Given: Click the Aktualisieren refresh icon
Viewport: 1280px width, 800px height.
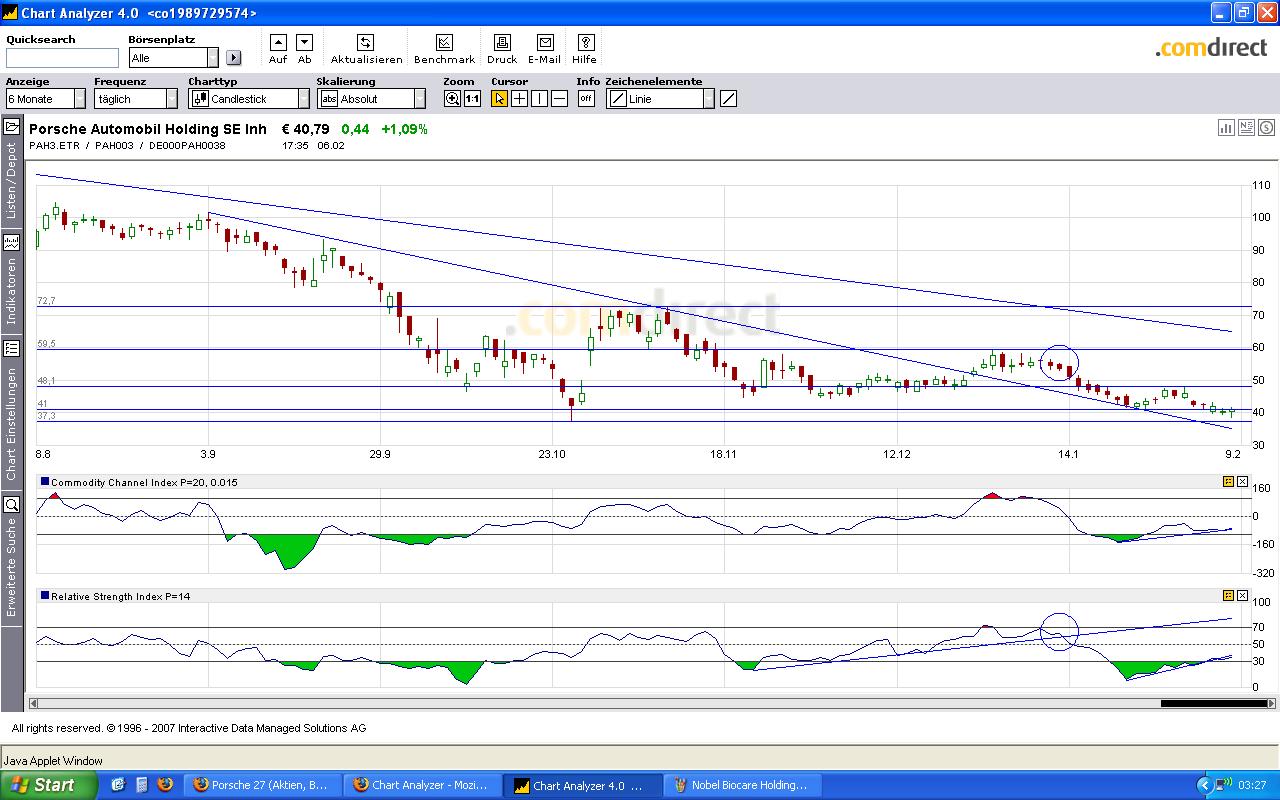Looking at the screenshot, I should (x=365, y=43).
